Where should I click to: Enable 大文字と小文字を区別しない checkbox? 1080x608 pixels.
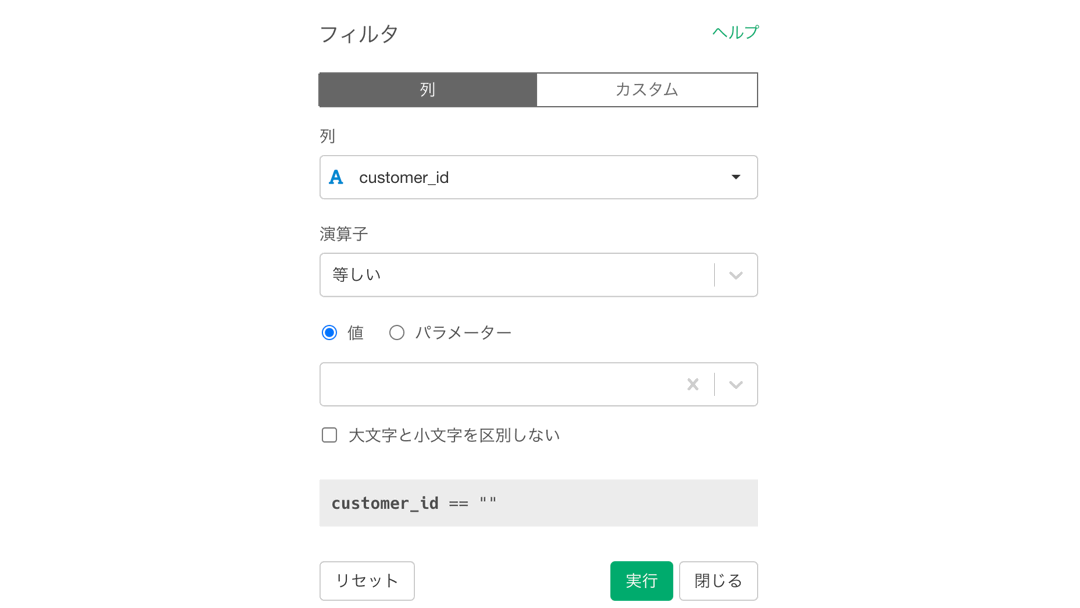click(329, 435)
